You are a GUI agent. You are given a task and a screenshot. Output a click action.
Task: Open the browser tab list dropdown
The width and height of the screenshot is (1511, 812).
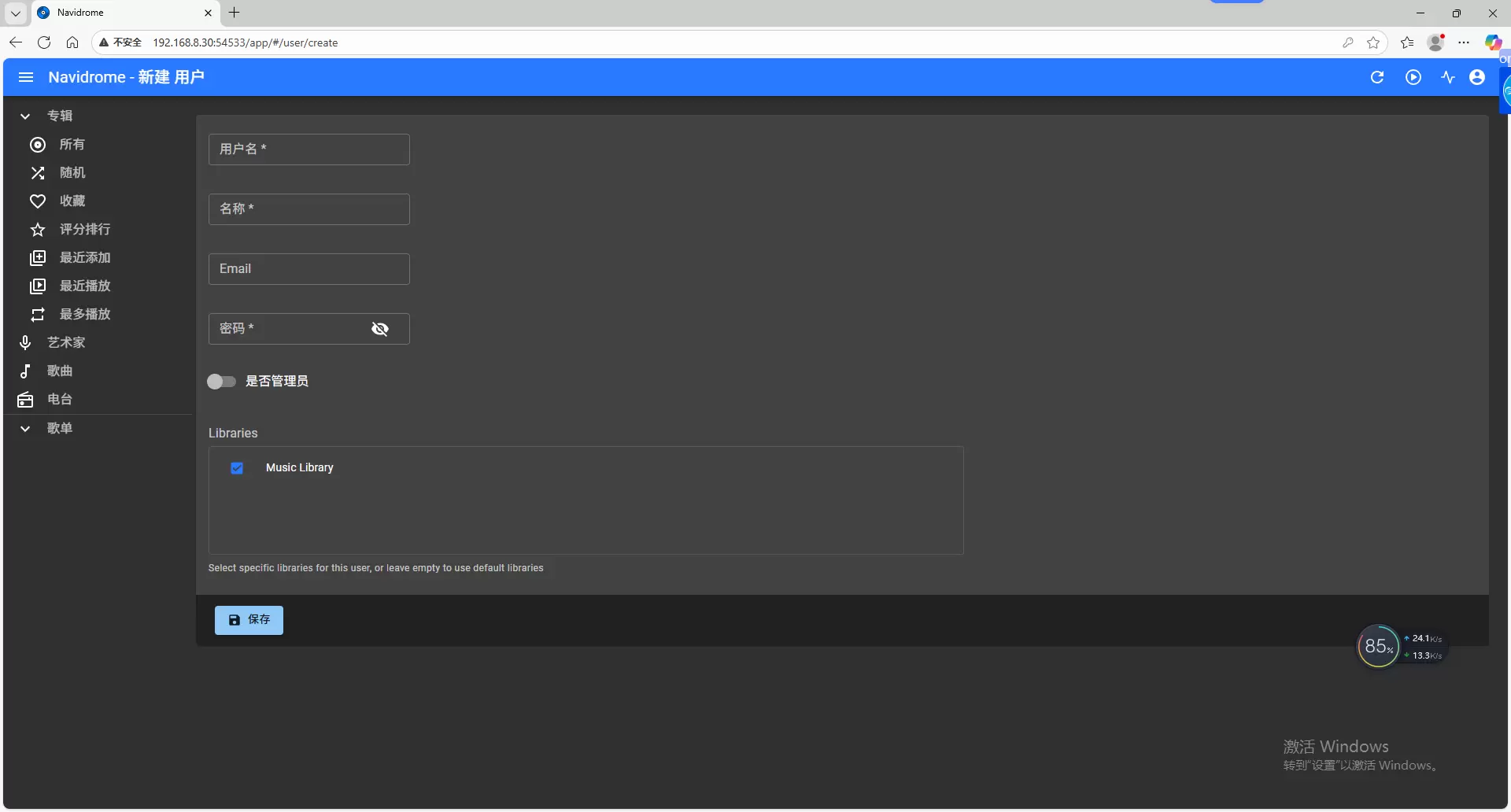click(x=15, y=13)
